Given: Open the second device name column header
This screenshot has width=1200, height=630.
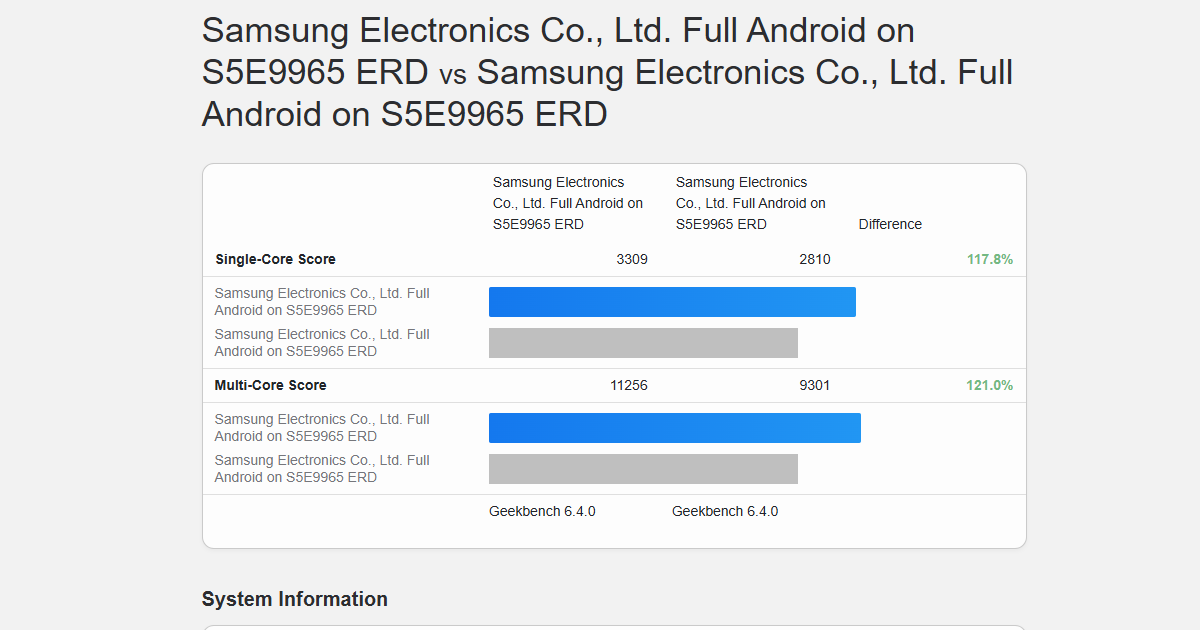Looking at the screenshot, I should click(750, 203).
